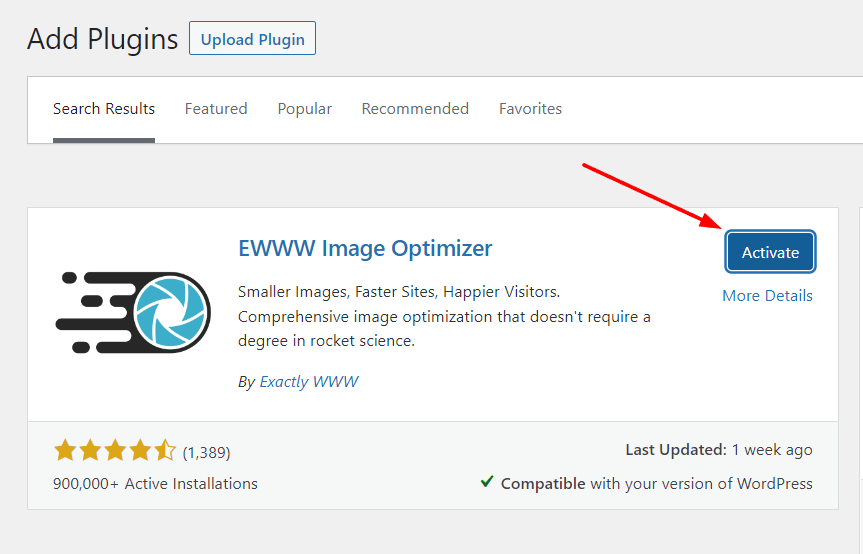
Task: Click the green compatibility checkmark icon
Action: (x=487, y=482)
